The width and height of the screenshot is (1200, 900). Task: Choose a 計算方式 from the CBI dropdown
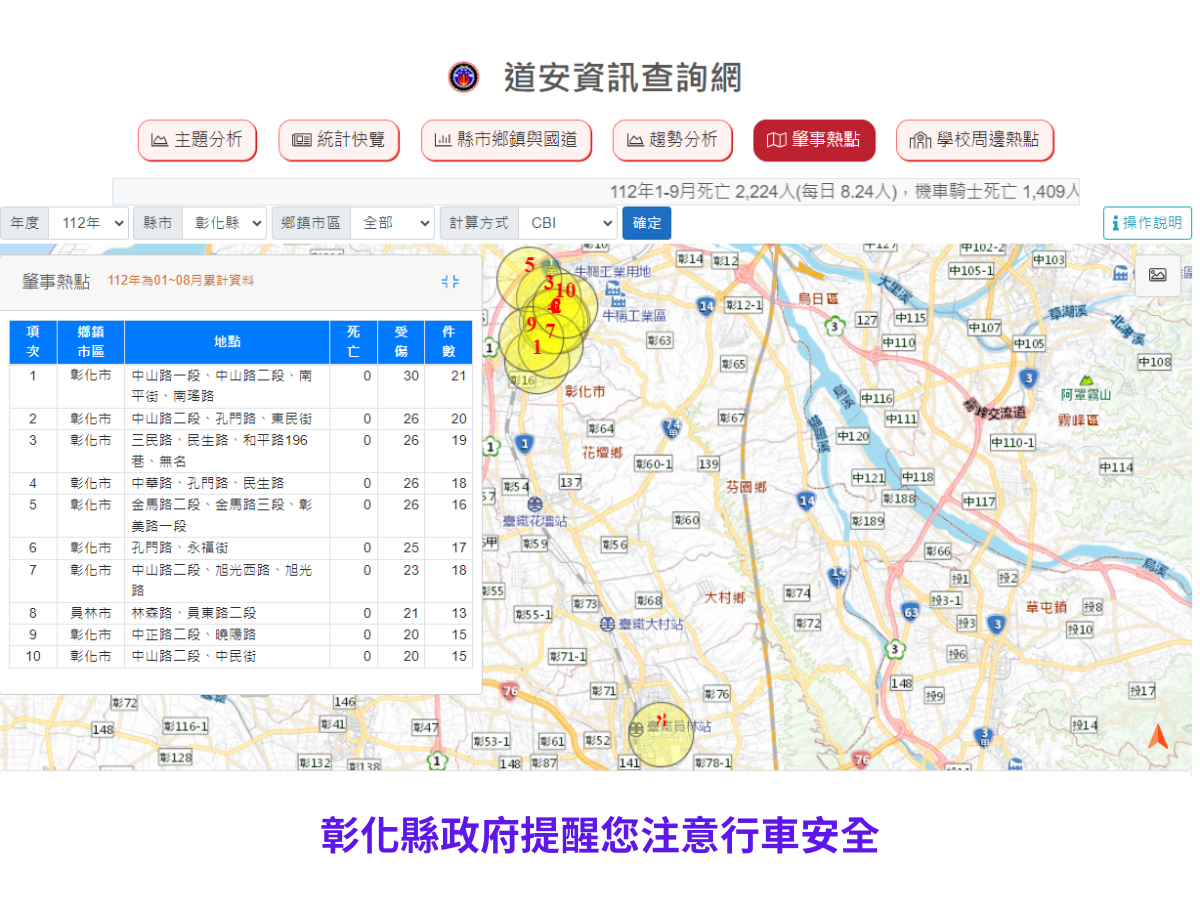click(566, 223)
